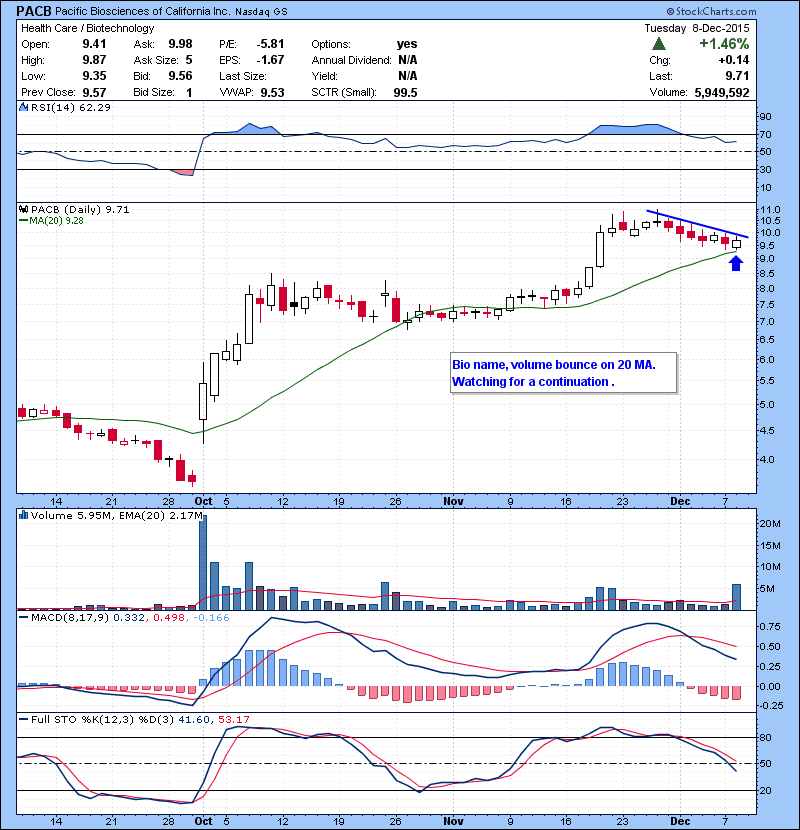Click the tallest volume bar at Oct
Screen dimensions: 800x830
point(203,563)
